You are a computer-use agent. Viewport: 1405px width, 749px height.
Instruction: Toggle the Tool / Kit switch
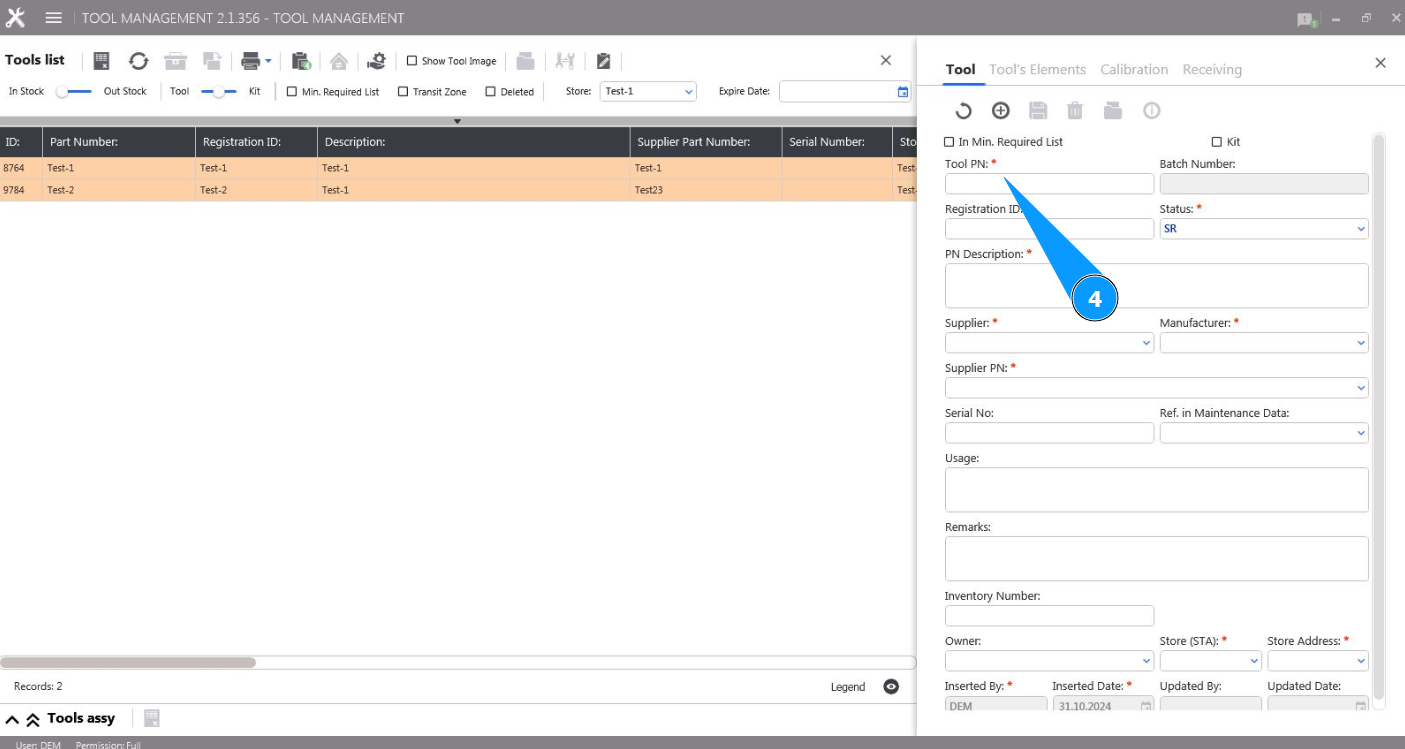(x=219, y=91)
